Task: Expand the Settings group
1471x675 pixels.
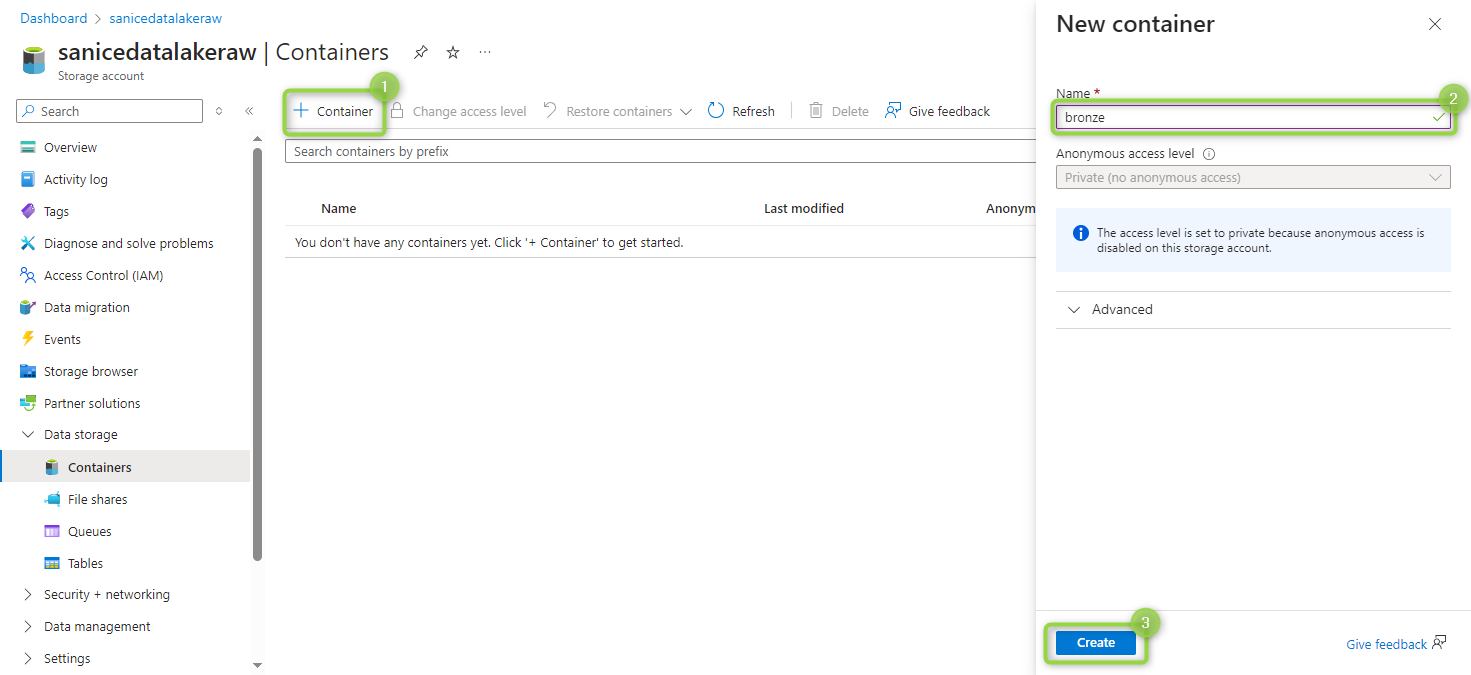Action: click(x=28, y=658)
